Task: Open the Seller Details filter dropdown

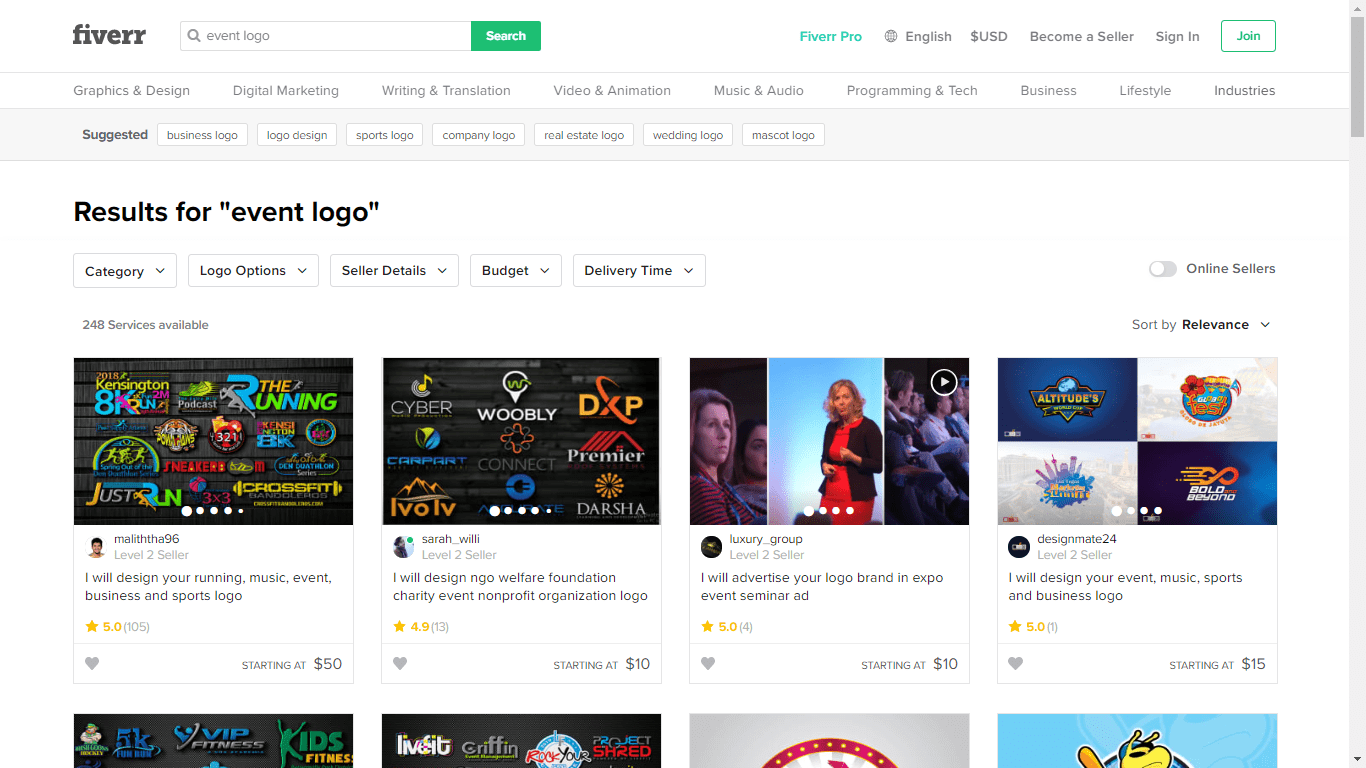Action: pyautogui.click(x=394, y=271)
